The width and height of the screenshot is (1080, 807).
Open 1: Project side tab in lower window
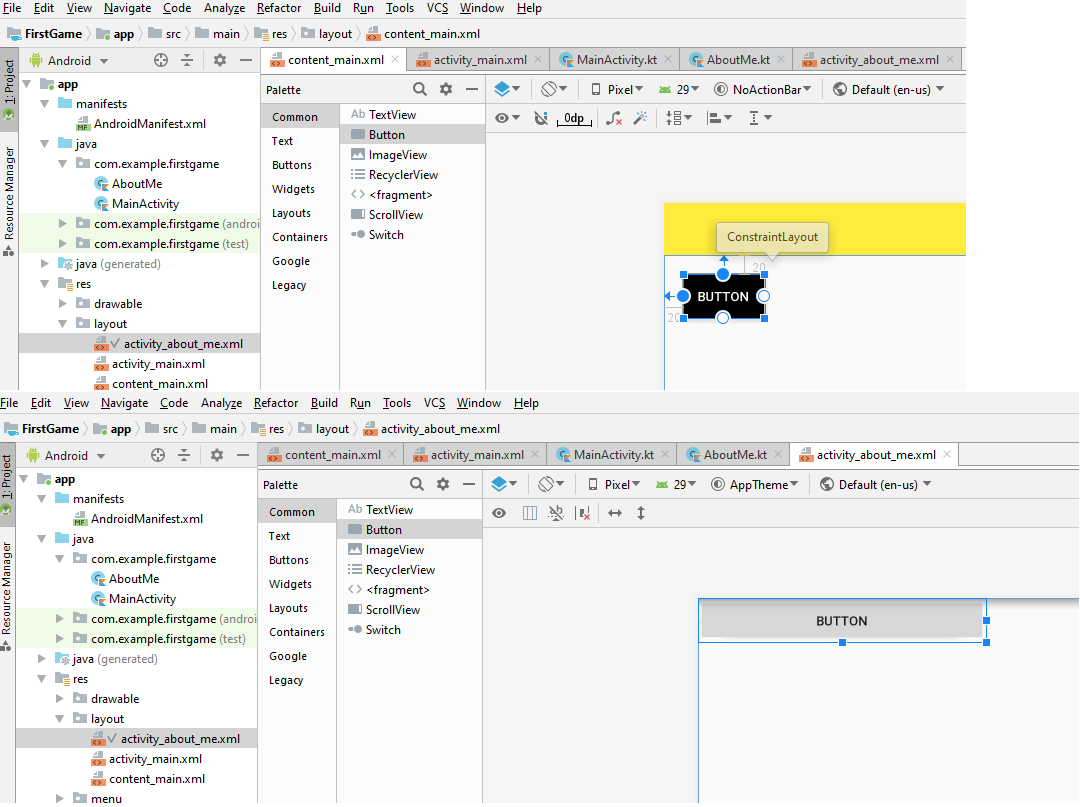6,483
